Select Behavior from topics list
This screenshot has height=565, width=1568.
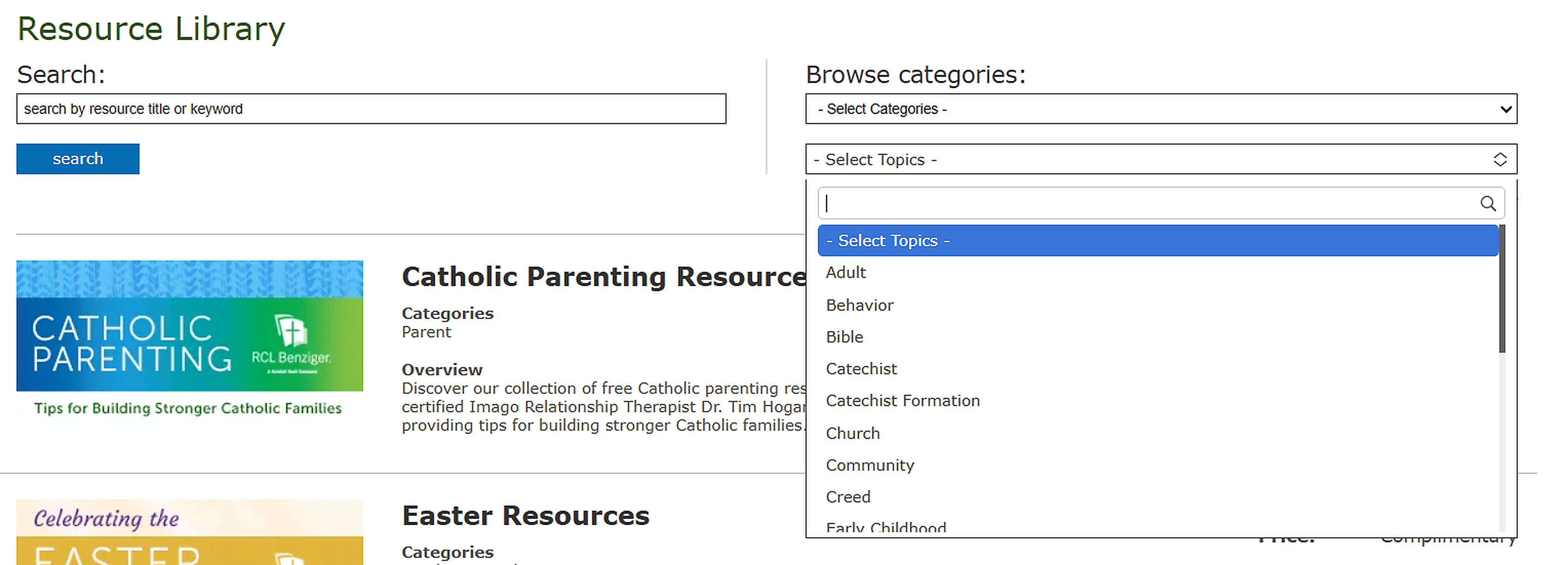[860, 305]
